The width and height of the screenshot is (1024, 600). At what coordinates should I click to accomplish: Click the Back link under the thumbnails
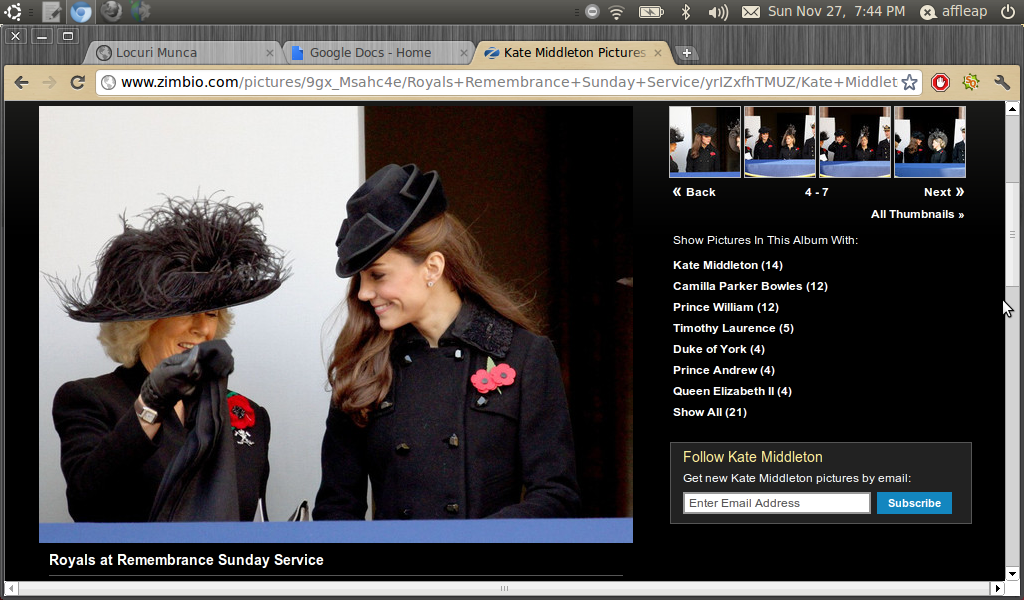click(x=694, y=192)
